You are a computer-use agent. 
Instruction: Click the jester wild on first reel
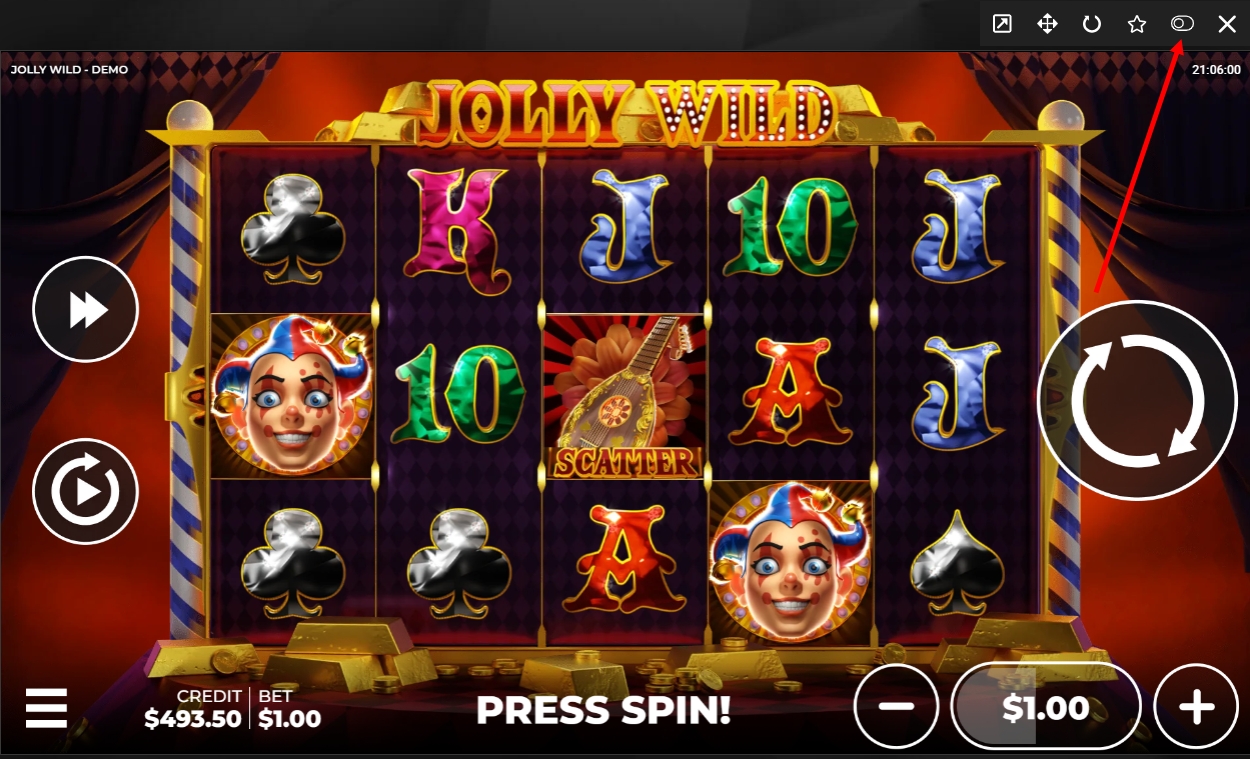click(292, 396)
